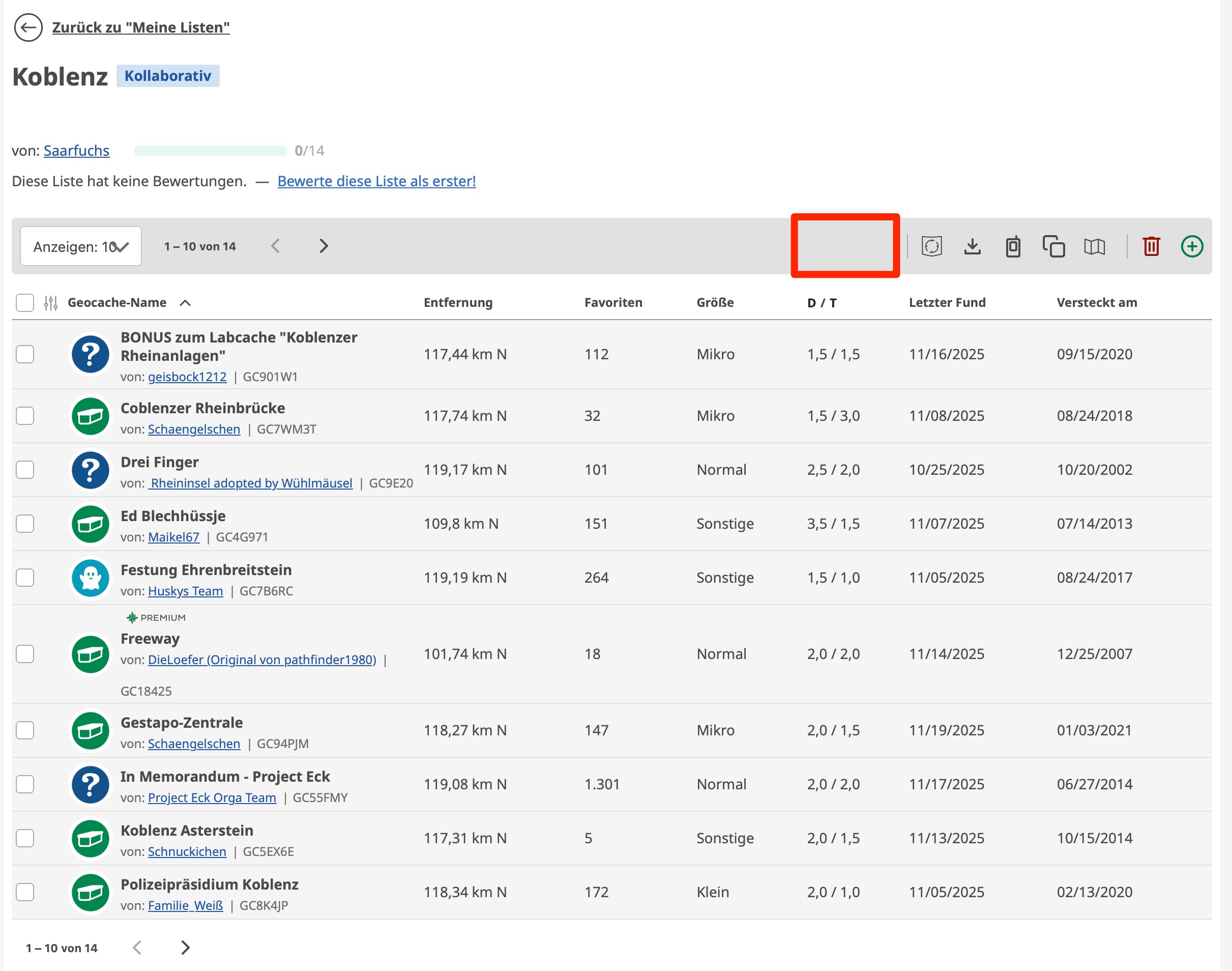Click the send-to-GPS device icon
1232x971 pixels.
pos(1013,246)
